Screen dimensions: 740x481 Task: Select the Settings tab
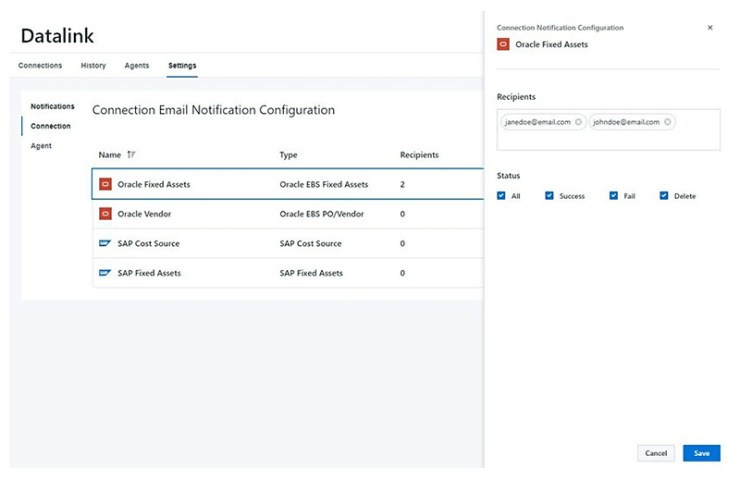pos(182,66)
